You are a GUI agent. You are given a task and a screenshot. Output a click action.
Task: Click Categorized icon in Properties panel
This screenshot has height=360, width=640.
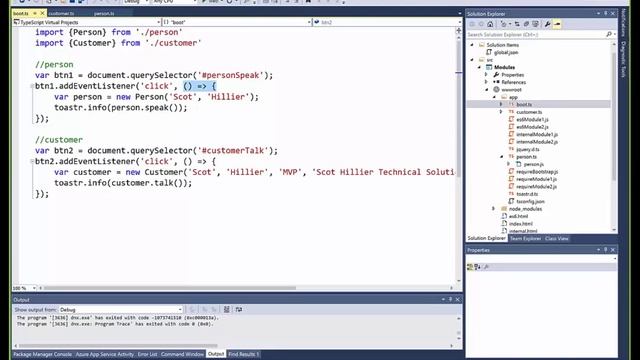click(x=470, y=267)
